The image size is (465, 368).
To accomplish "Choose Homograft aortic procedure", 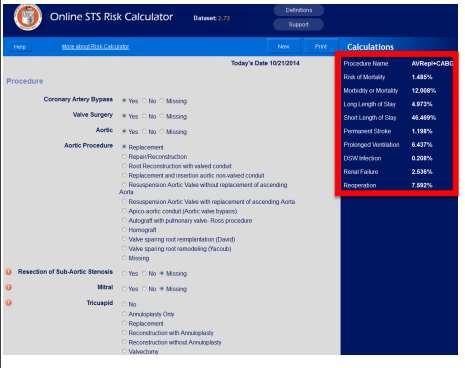I will coord(124,229).
